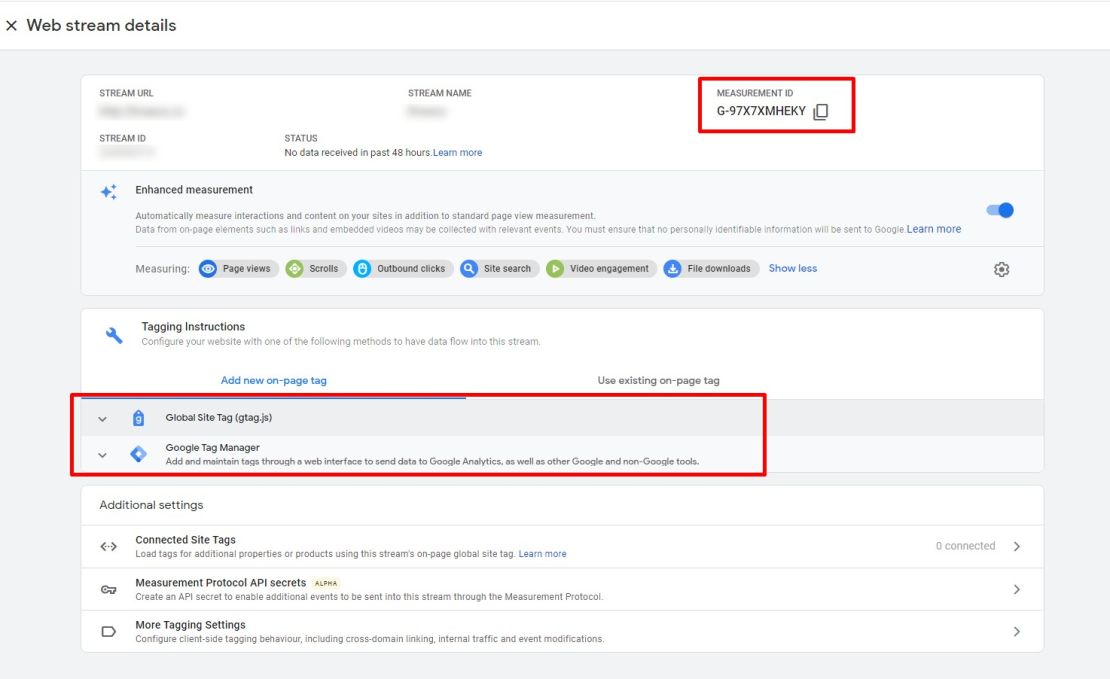Click the Tagging Instructions wrench icon
Screen dimensions: 1110x679
pyautogui.click(x=114, y=335)
